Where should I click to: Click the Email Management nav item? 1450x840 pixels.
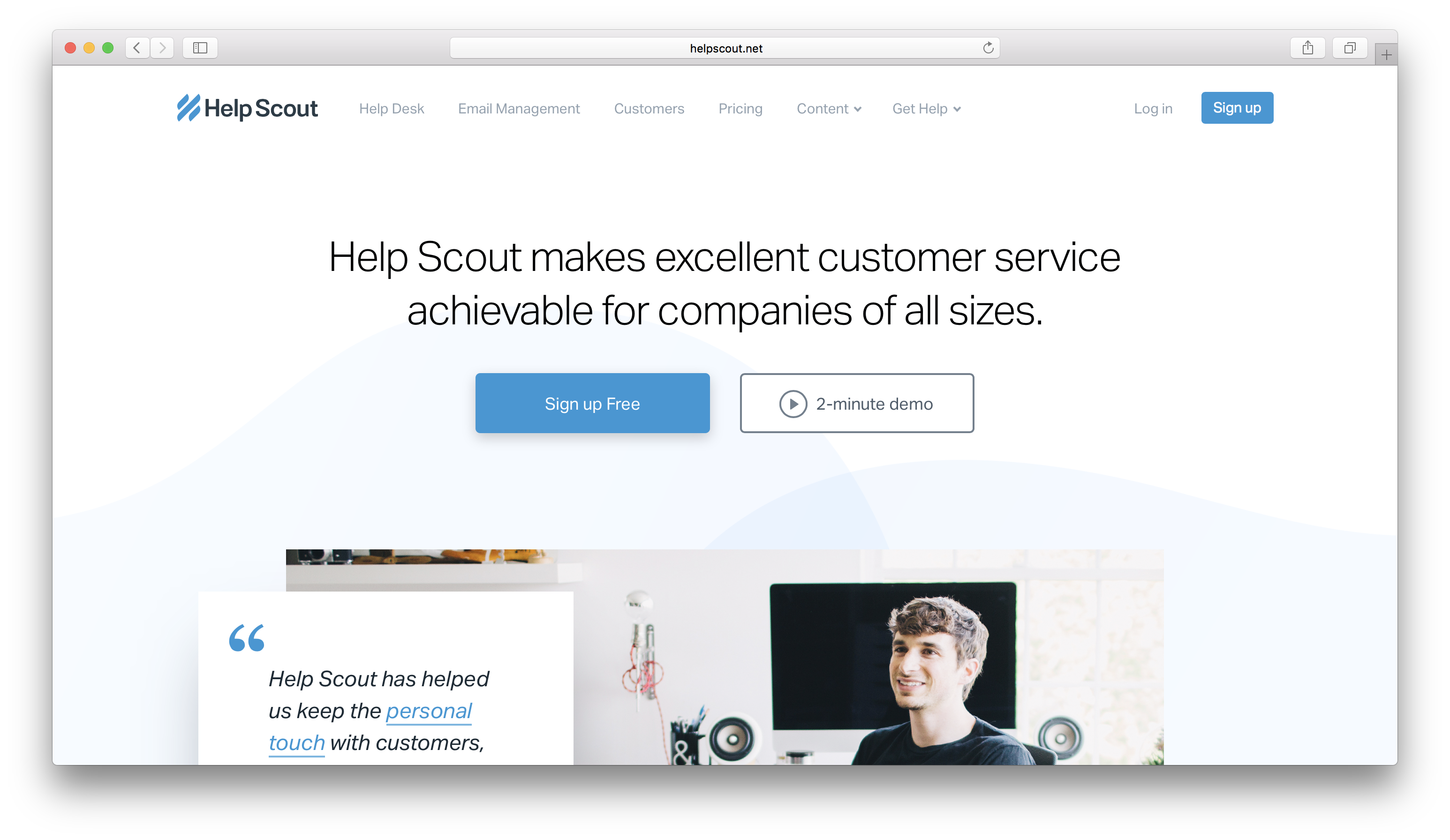coord(518,108)
